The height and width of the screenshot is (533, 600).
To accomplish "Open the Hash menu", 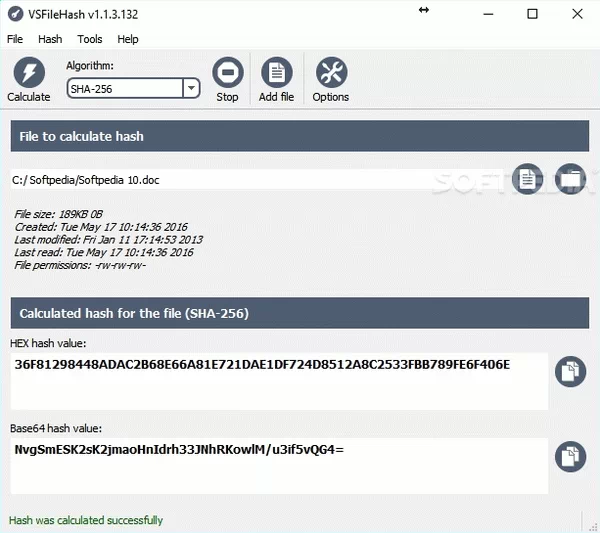I will pyautogui.click(x=50, y=39).
